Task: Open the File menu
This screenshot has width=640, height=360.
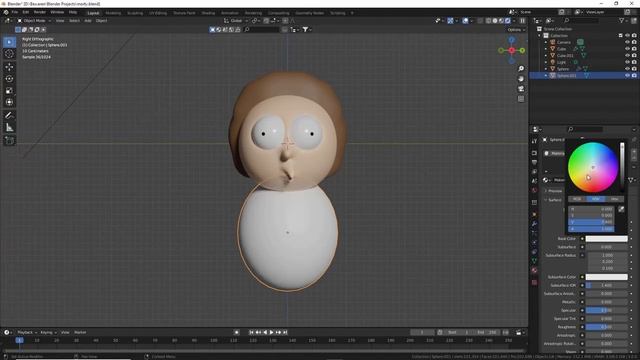Action: [15, 13]
